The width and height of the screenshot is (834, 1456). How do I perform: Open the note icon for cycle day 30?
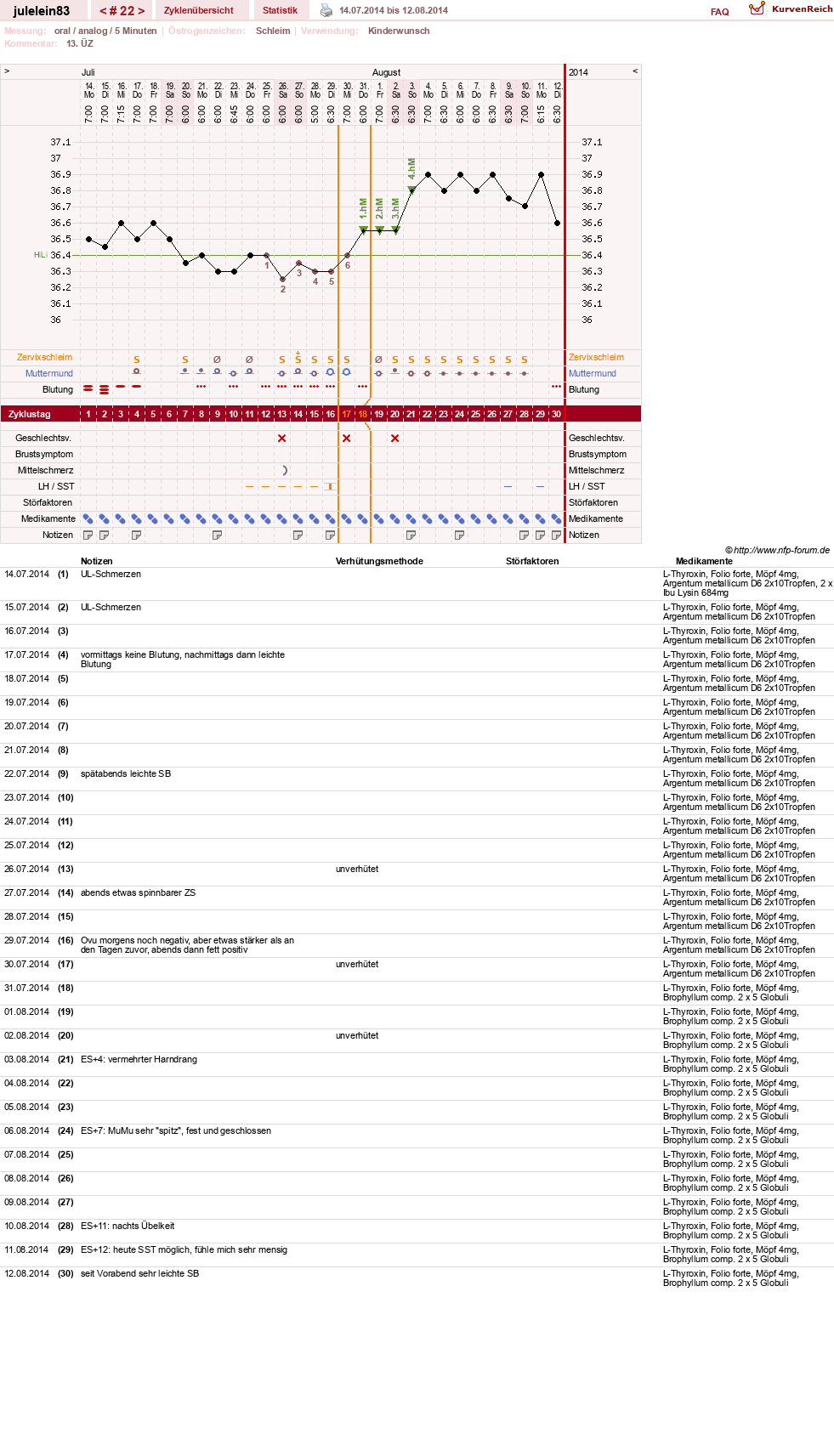coord(556,535)
